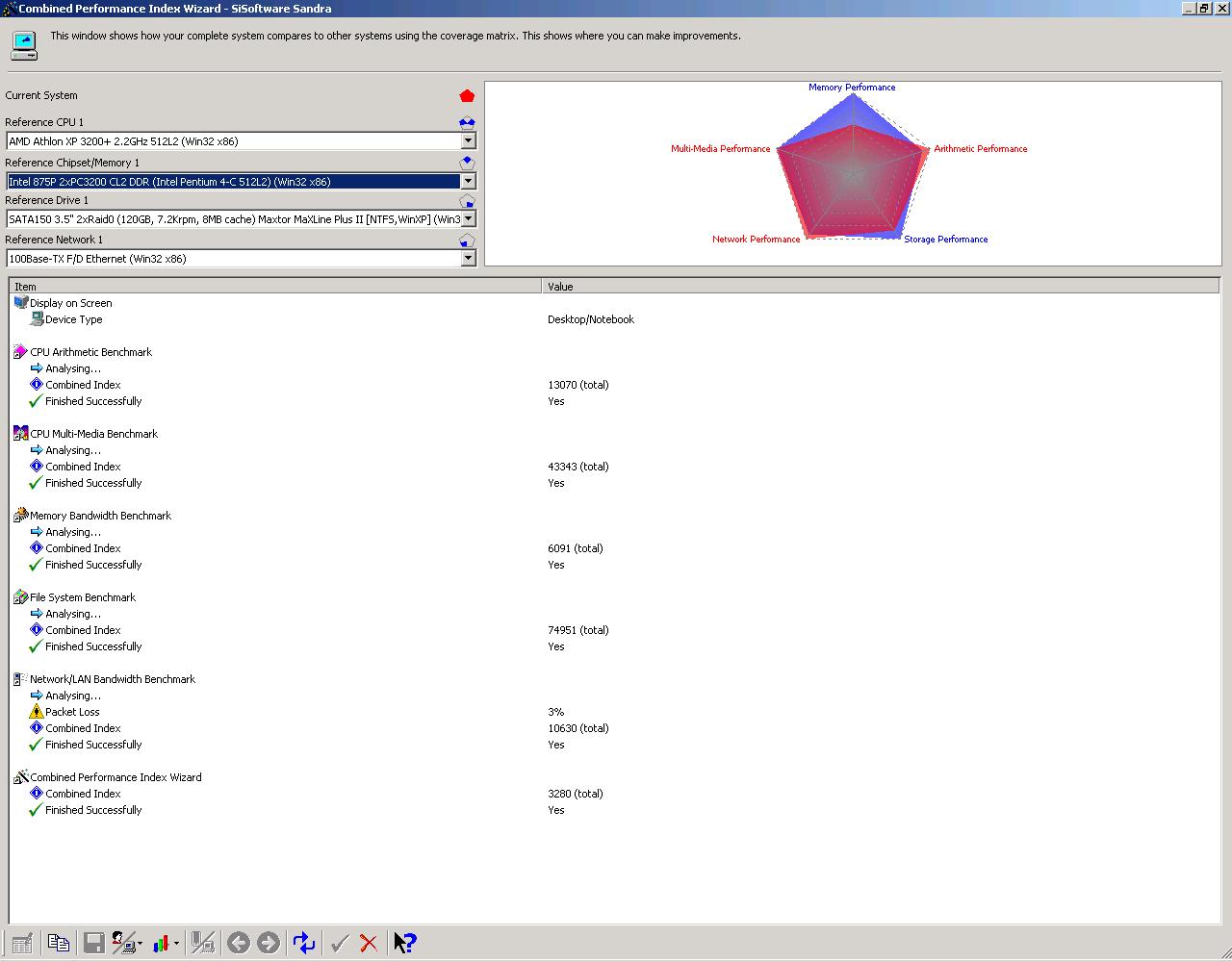Toggle the Reference CPU 1 pentagon icon
The height and width of the screenshot is (962, 1232).
467,122
